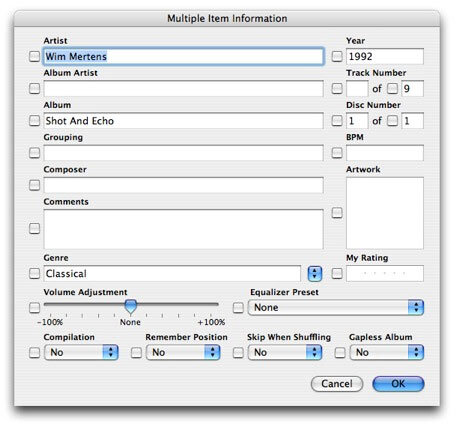The height and width of the screenshot is (424, 457).
Task: Expand the Remember Position dropdown
Action: pyautogui.click(x=183, y=352)
